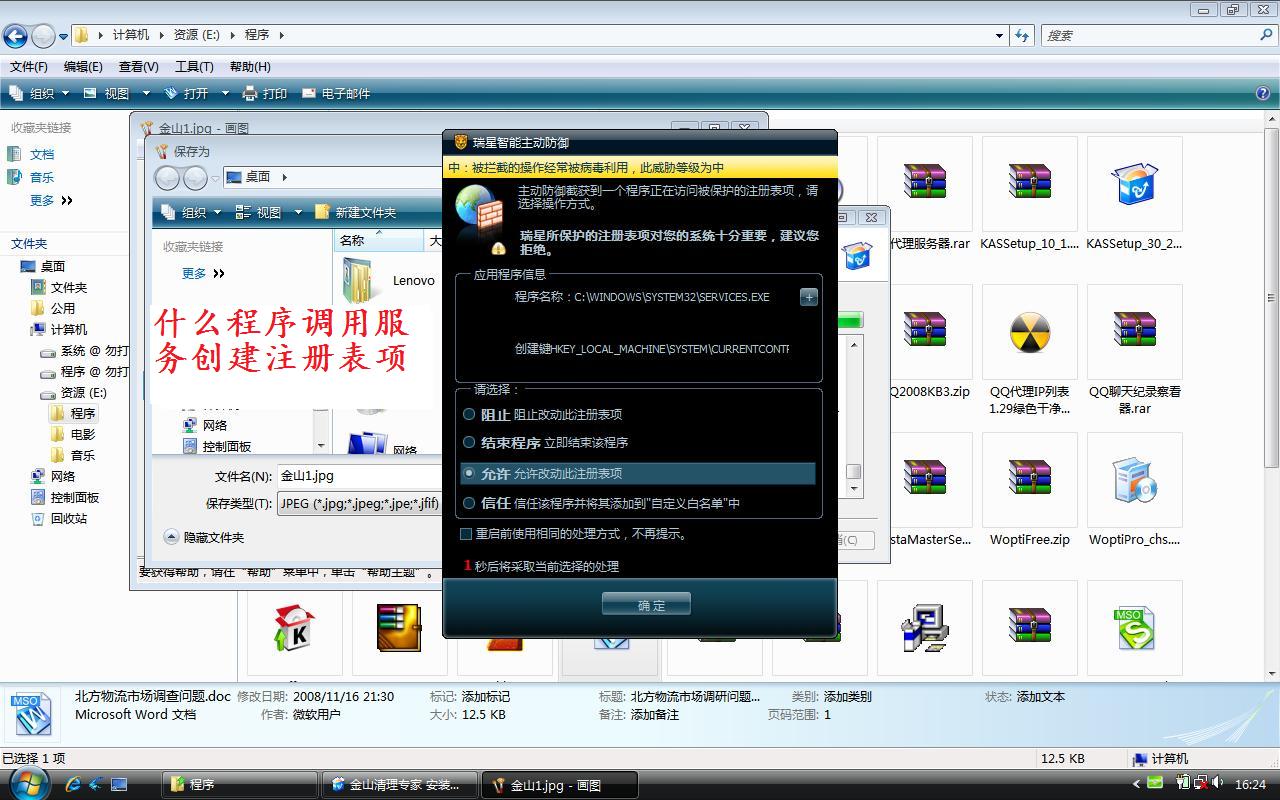The image size is (1280, 800).
Task: Select the MSO S document icon
Action: 1135,628
